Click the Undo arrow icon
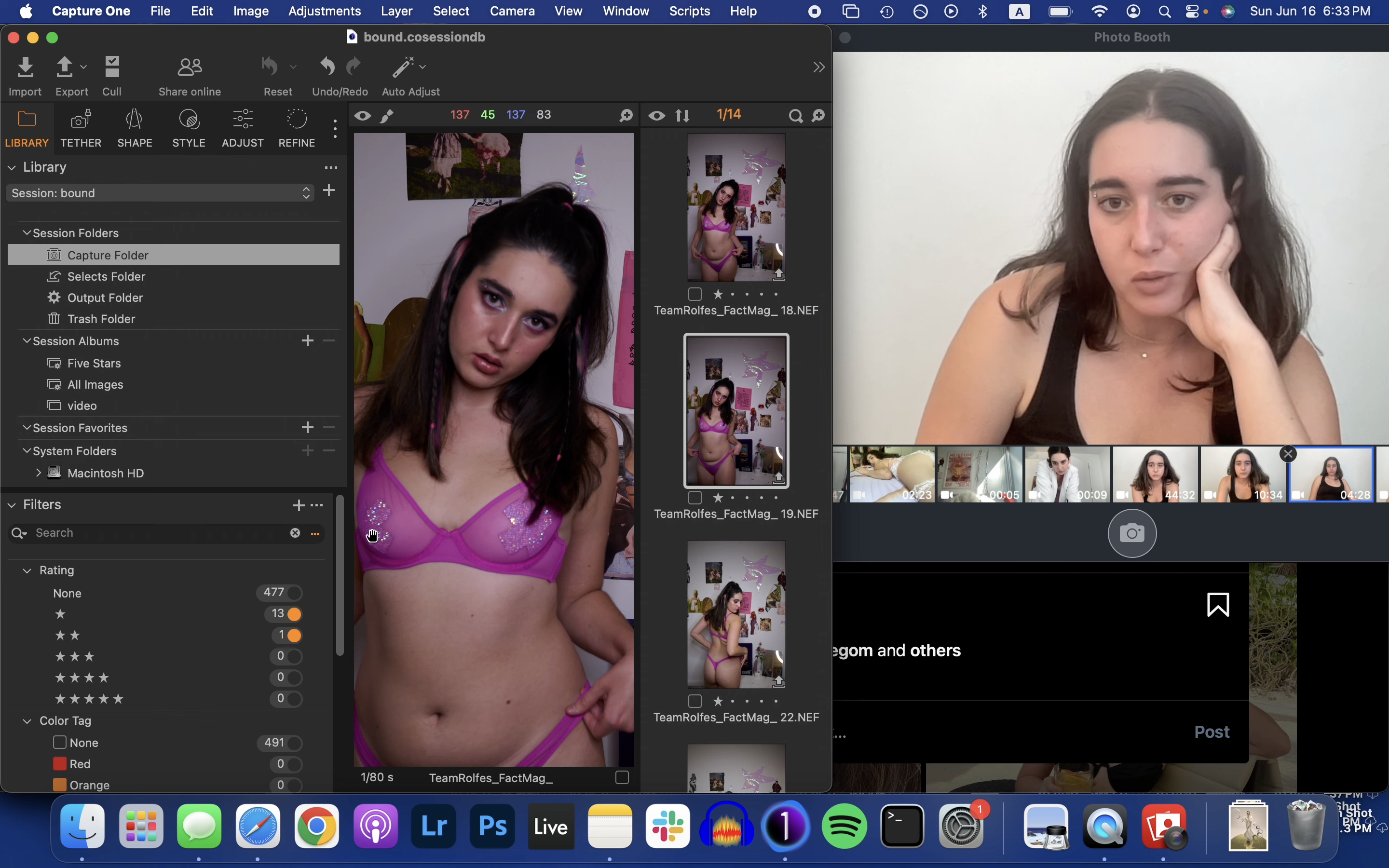The image size is (1389, 868). pyautogui.click(x=327, y=67)
